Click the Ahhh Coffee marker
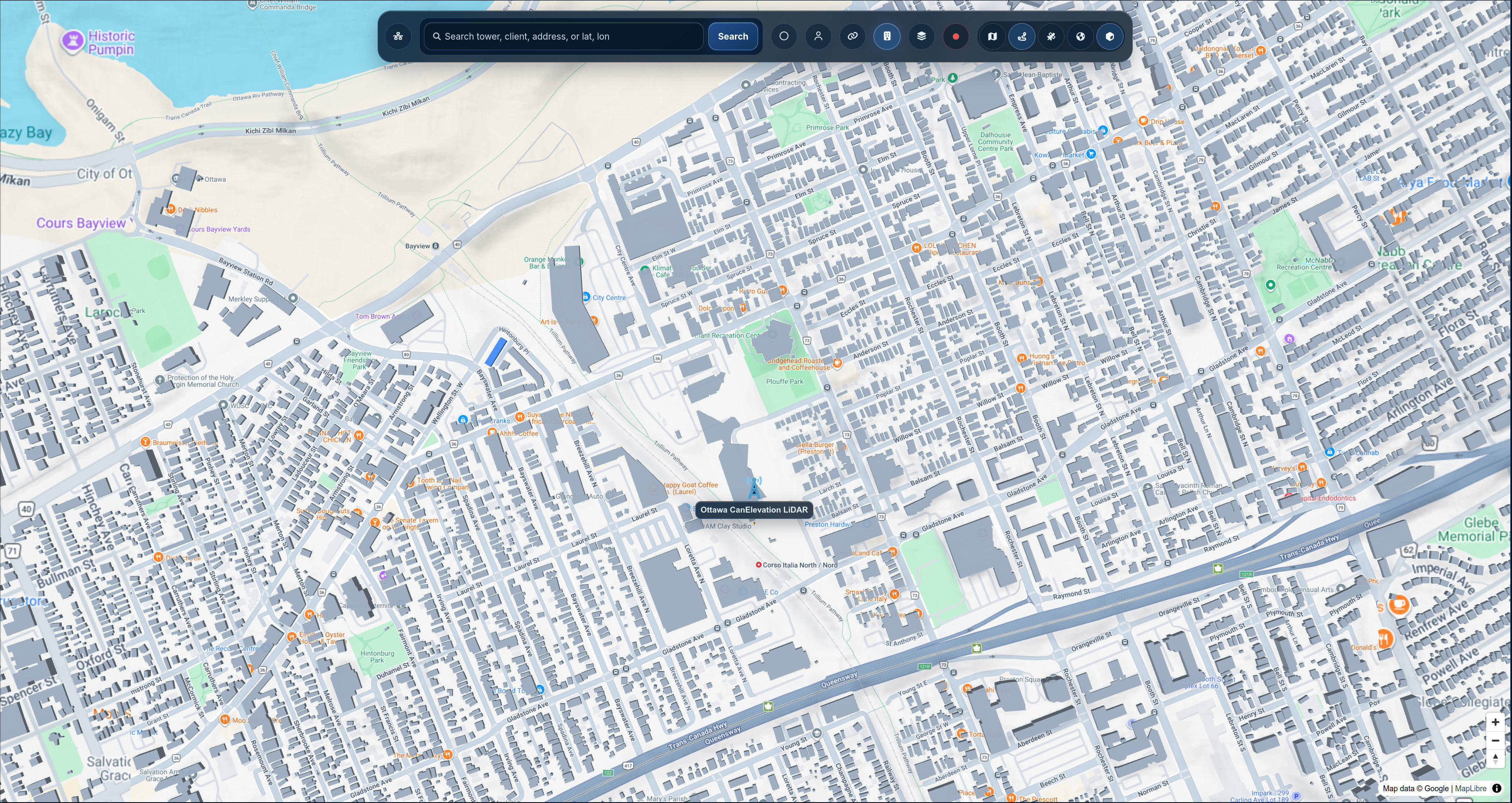Image resolution: width=1512 pixels, height=803 pixels. [x=492, y=432]
